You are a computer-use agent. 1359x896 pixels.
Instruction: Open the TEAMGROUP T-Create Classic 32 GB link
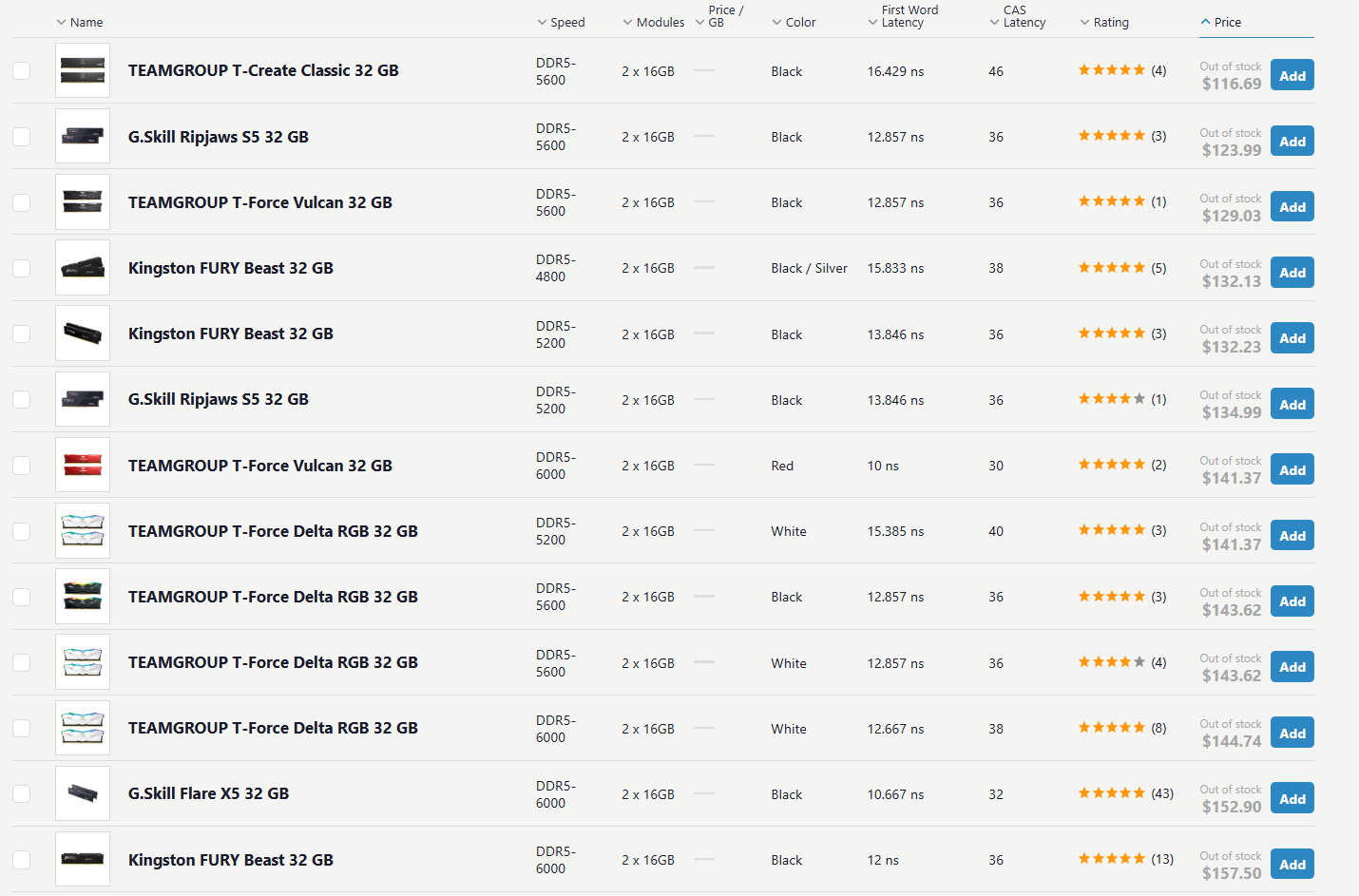263,70
